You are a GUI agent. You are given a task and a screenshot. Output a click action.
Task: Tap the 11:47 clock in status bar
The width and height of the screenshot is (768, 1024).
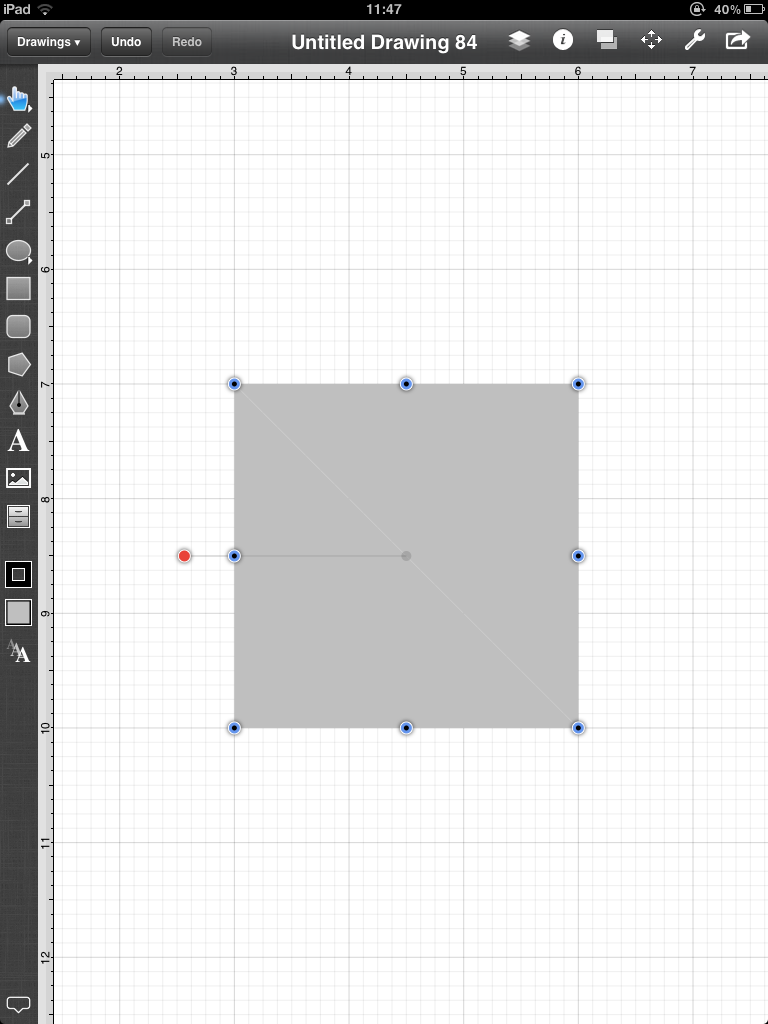click(384, 9)
